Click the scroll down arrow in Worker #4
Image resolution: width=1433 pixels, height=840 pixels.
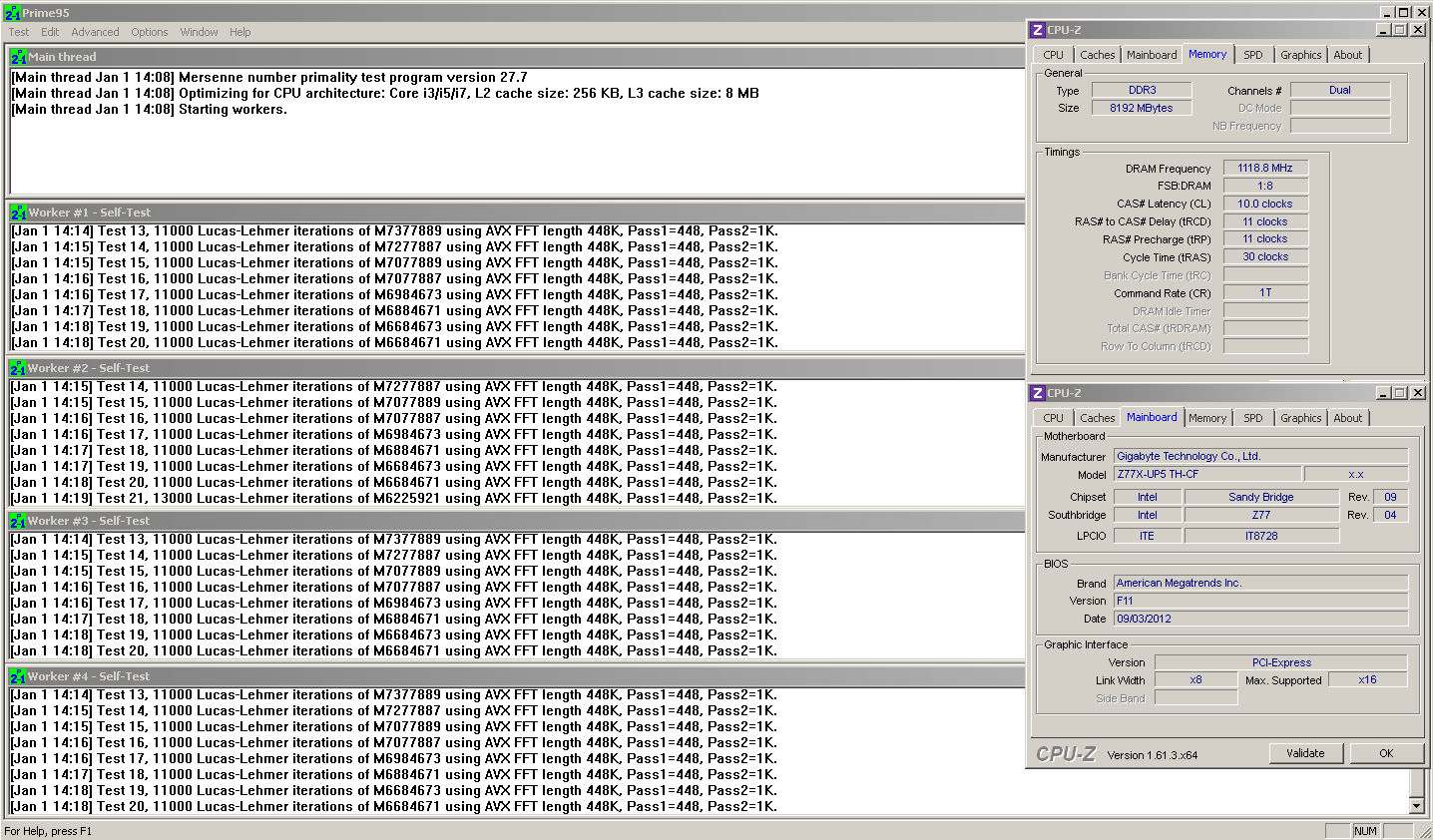pos(1416,805)
